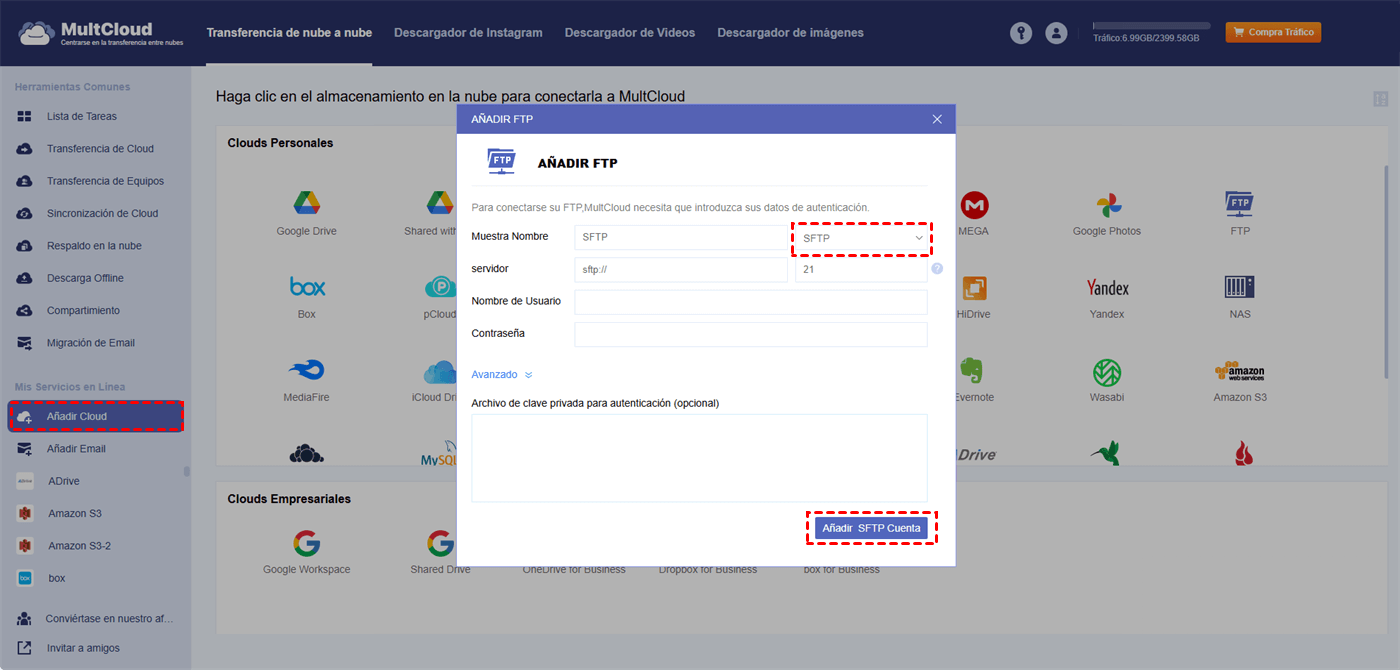
Task: Open the user account avatar icon
Action: point(1056,33)
